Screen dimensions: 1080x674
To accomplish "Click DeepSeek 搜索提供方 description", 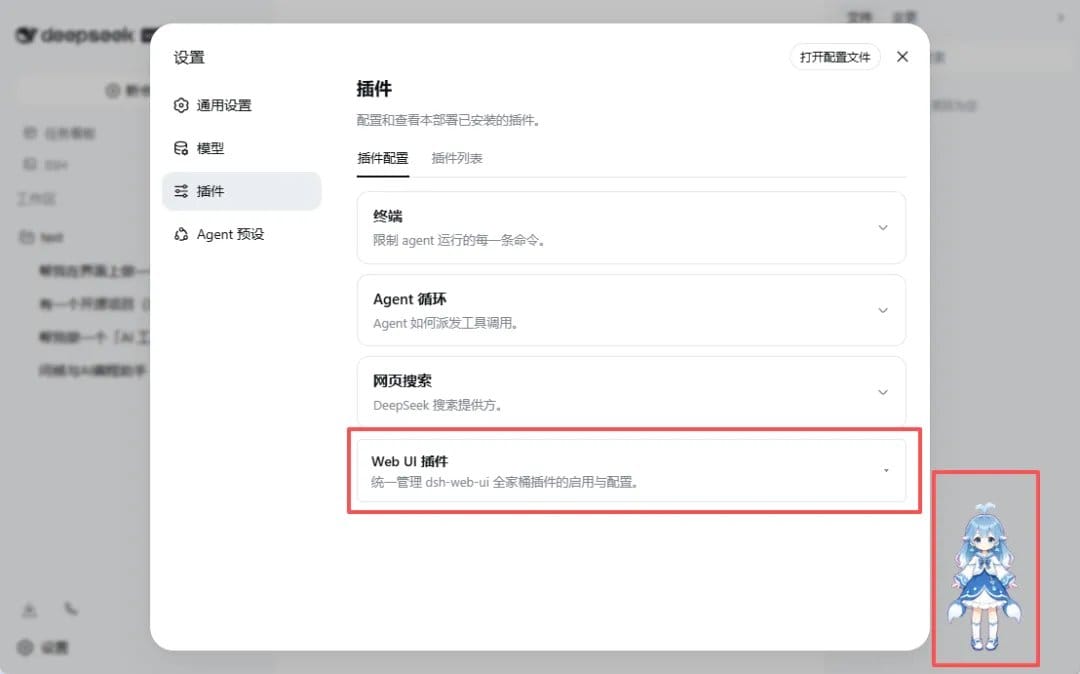I will tap(438, 405).
